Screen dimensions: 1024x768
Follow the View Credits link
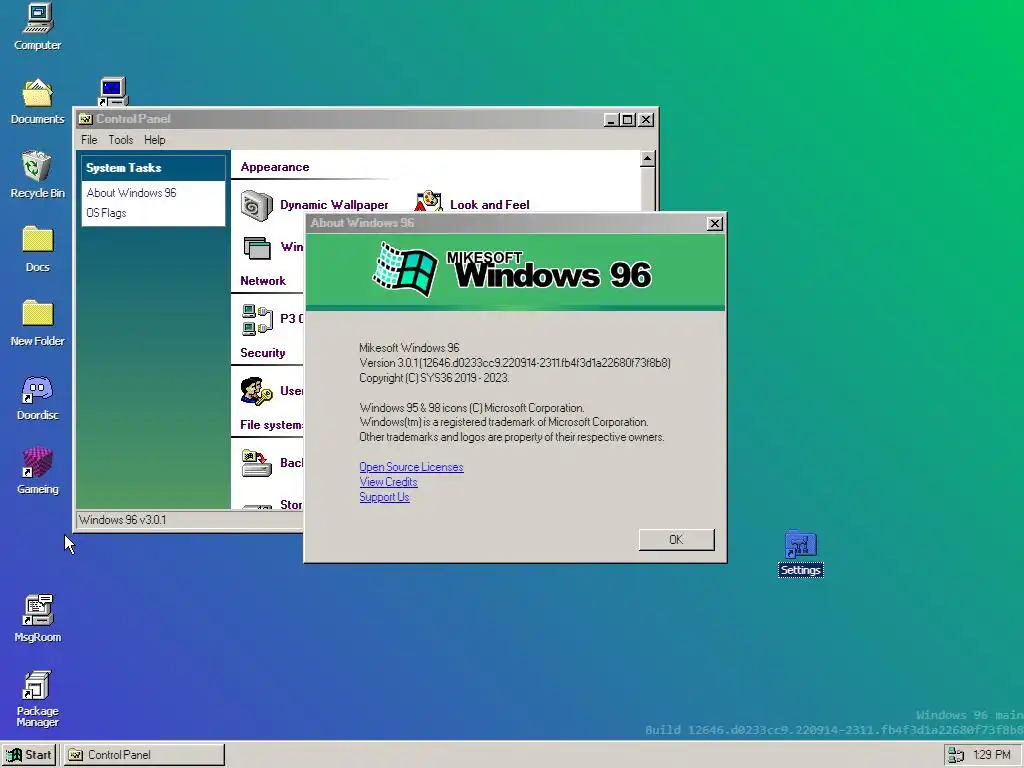(388, 482)
